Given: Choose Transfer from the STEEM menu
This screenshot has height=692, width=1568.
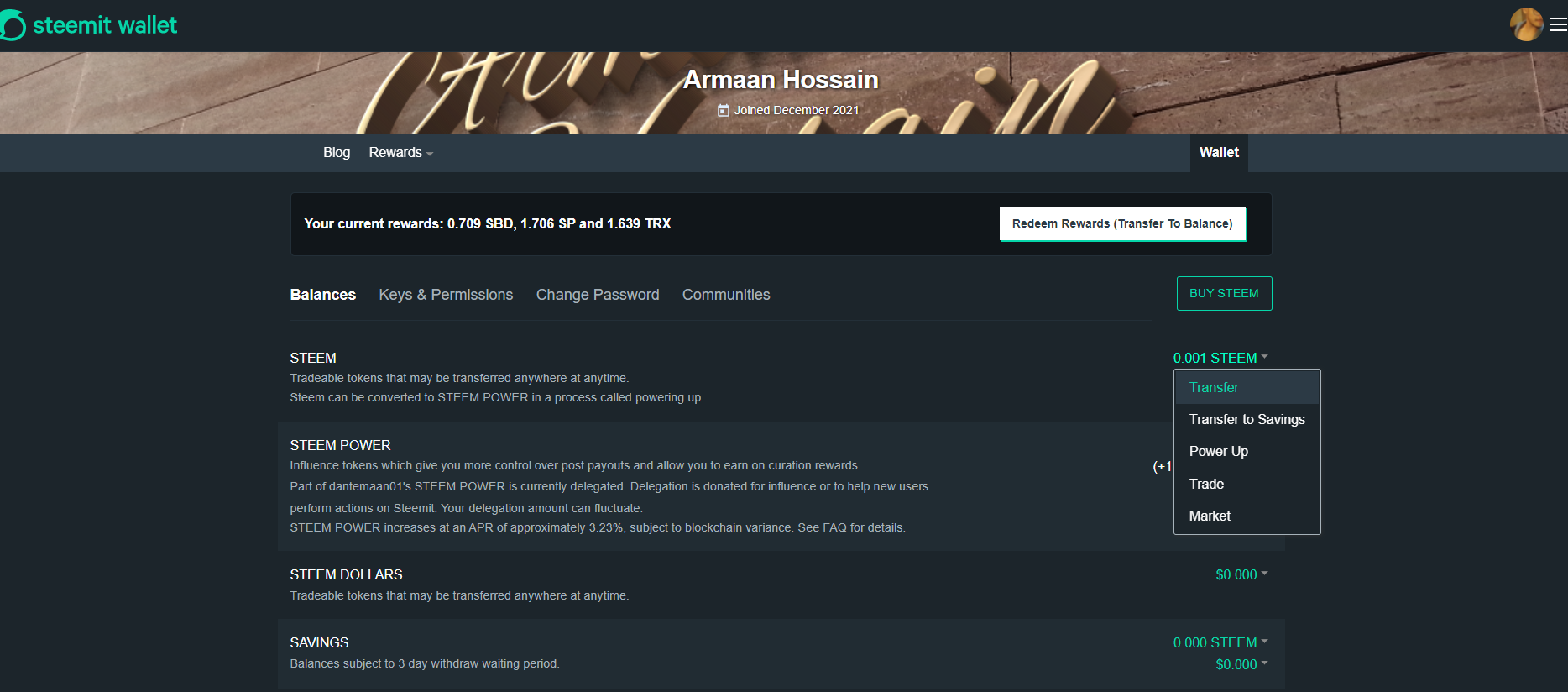Looking at the screenshot, I should [1247, 388].
